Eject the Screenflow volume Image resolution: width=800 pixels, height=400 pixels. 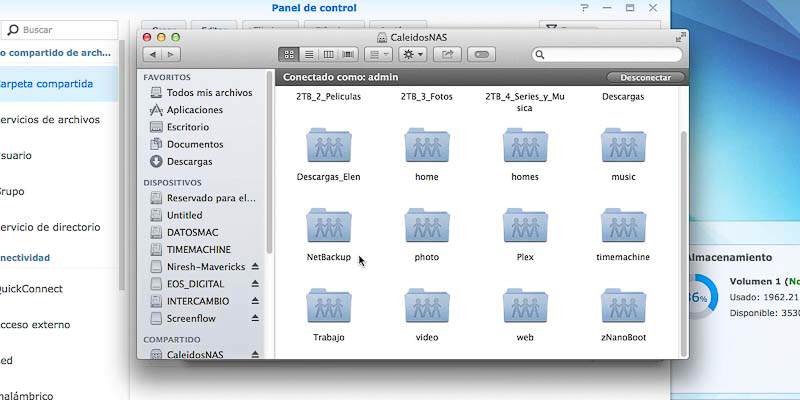click(256, 318)
